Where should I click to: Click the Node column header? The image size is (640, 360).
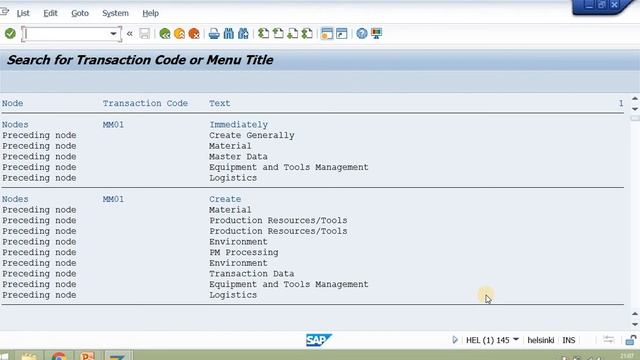tap(12, 103)
